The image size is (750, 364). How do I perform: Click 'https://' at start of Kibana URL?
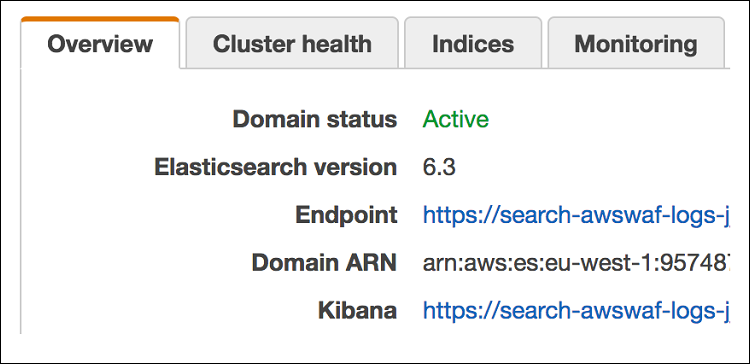pyautogui.click(x=457, y=311)
